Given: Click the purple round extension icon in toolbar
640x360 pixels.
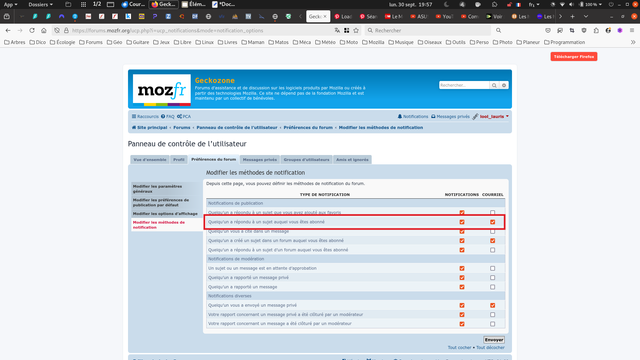Looking at the screenshot, I should (x=620, y=31).
